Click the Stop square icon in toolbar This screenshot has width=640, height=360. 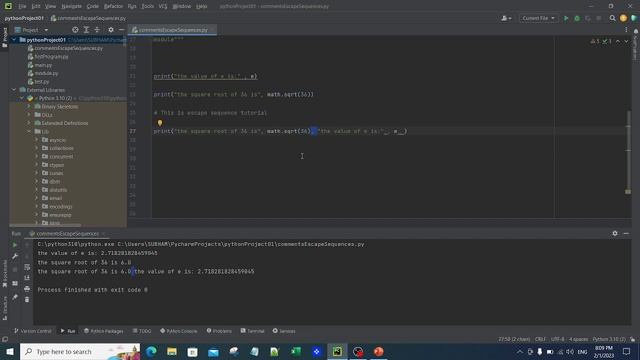[x=599, y=18]
